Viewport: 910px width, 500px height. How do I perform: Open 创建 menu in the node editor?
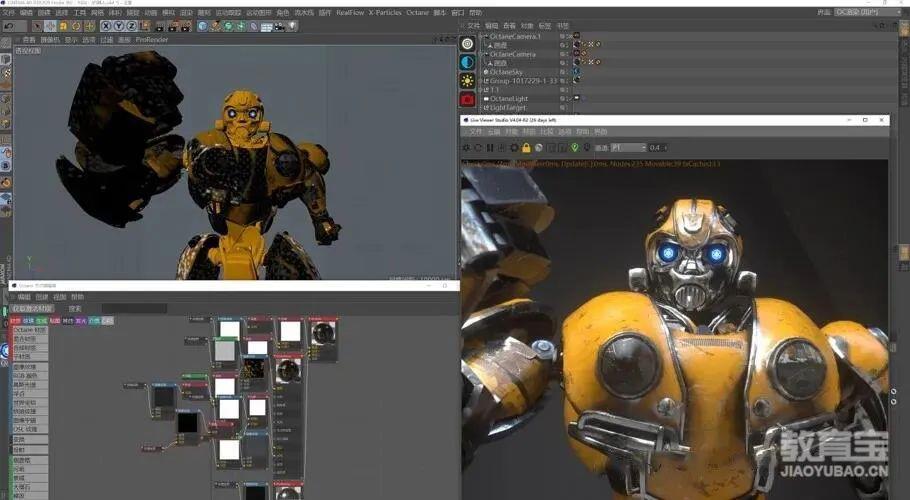tap(42, 297)
